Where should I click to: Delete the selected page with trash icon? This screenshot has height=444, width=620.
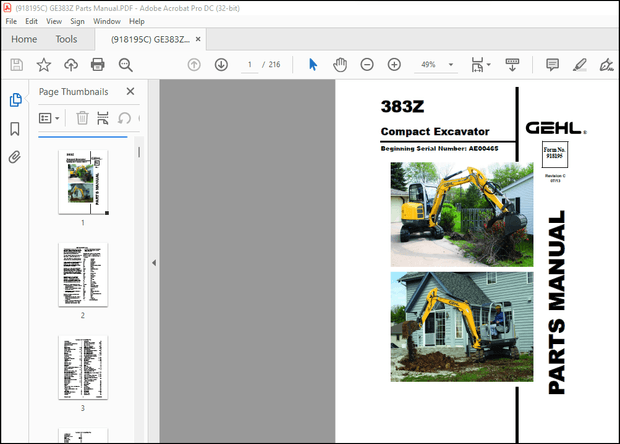click(82, 118)
